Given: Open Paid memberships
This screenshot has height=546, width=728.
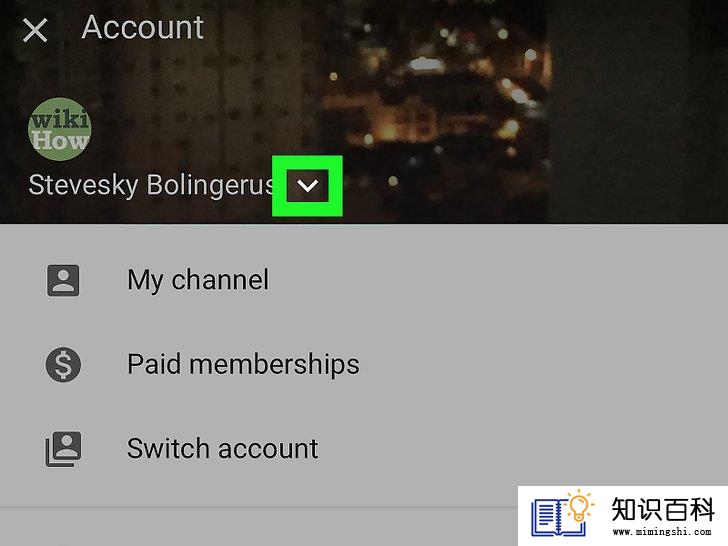Looking at the screenshot, I should point(243,364).
